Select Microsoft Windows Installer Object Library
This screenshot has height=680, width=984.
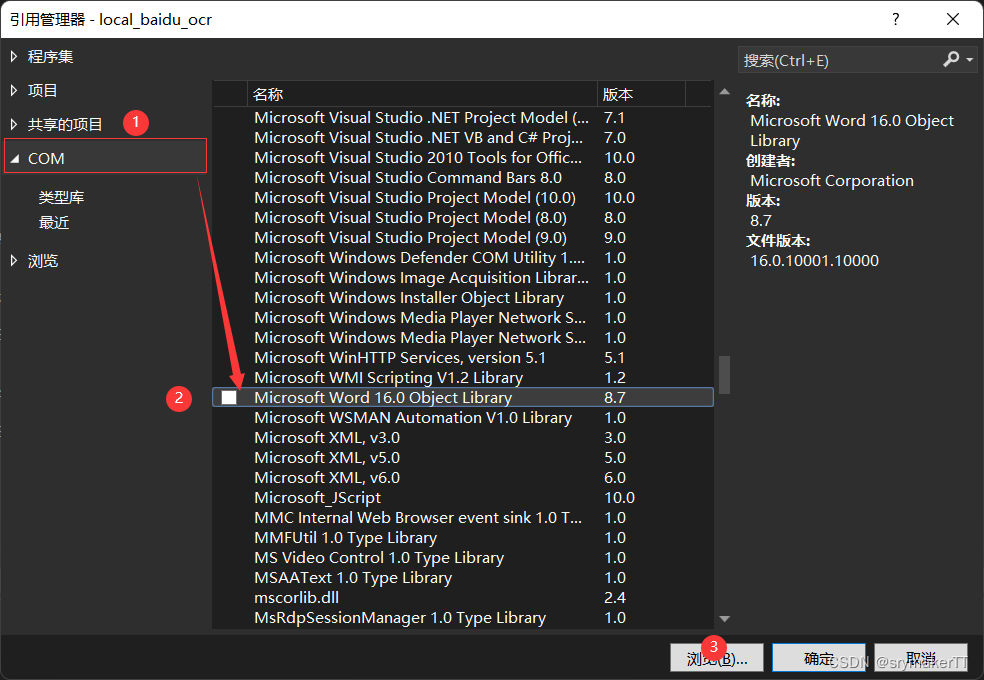463,298
